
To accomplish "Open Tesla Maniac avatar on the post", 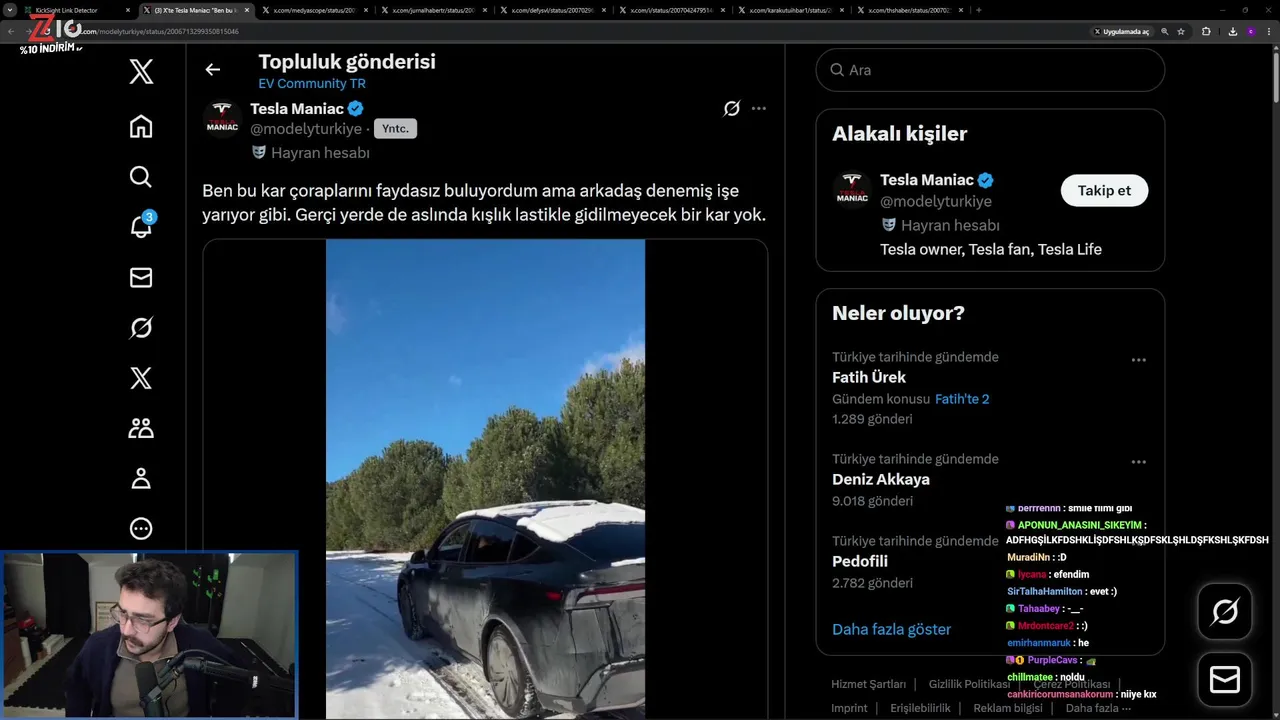I will (x=222, y=120).
